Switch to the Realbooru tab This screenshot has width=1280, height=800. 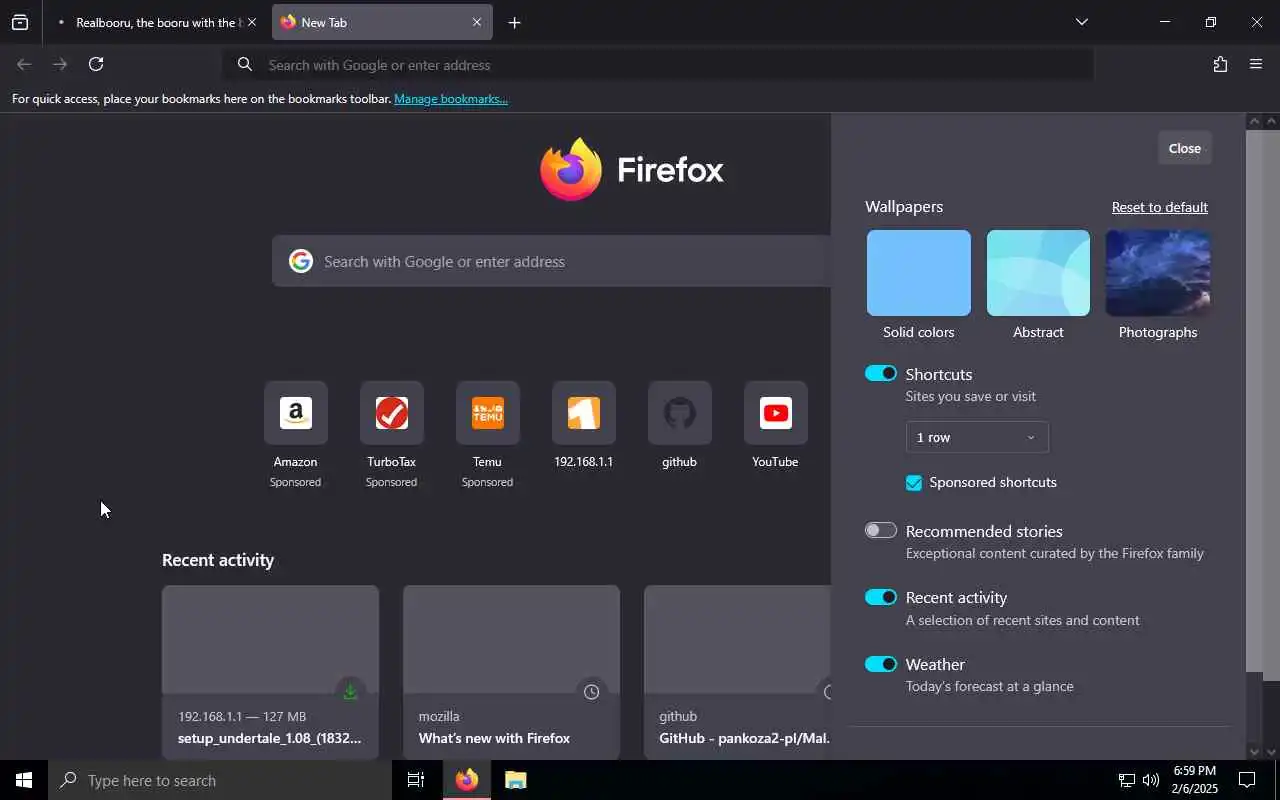[x=157, y=22]
